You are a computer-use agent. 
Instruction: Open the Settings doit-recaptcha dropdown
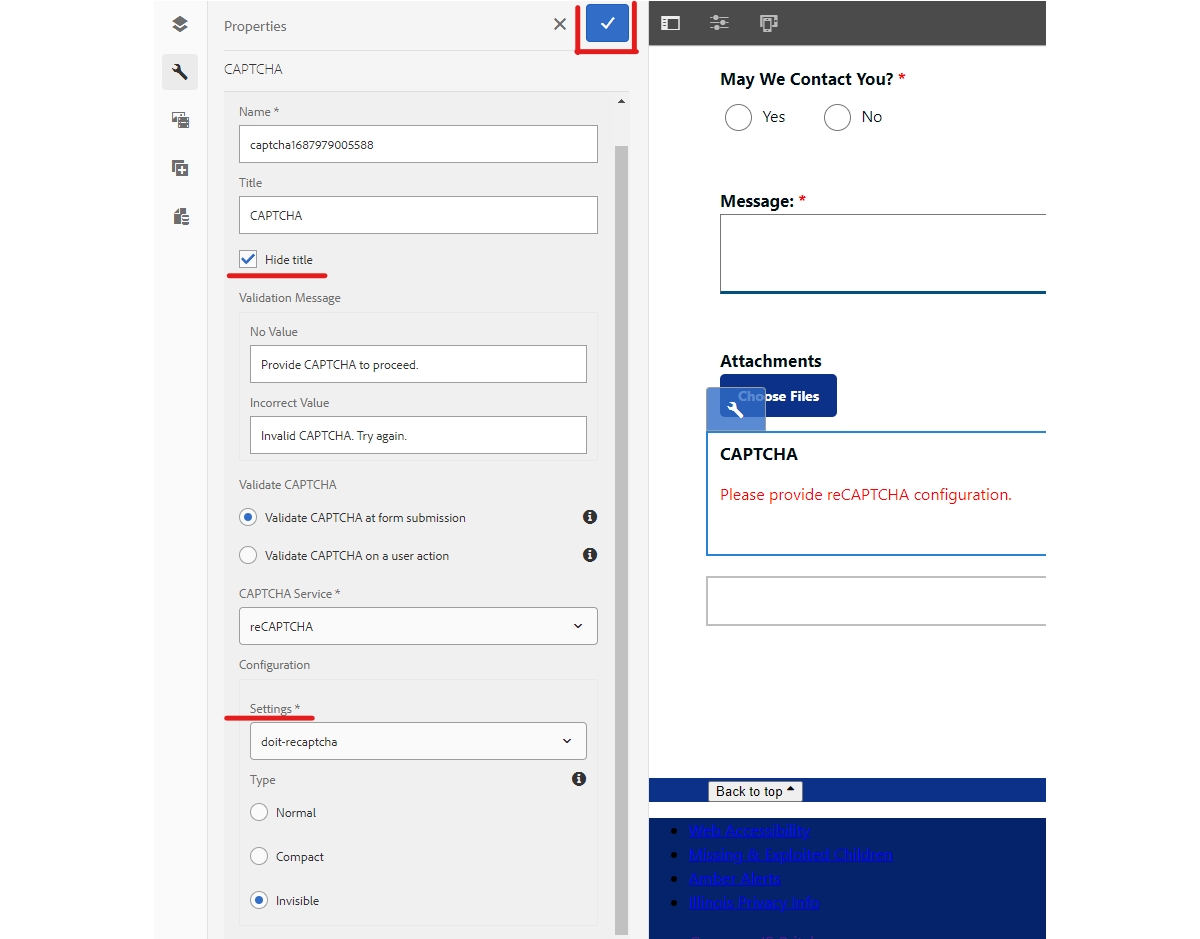coord(418,741)
